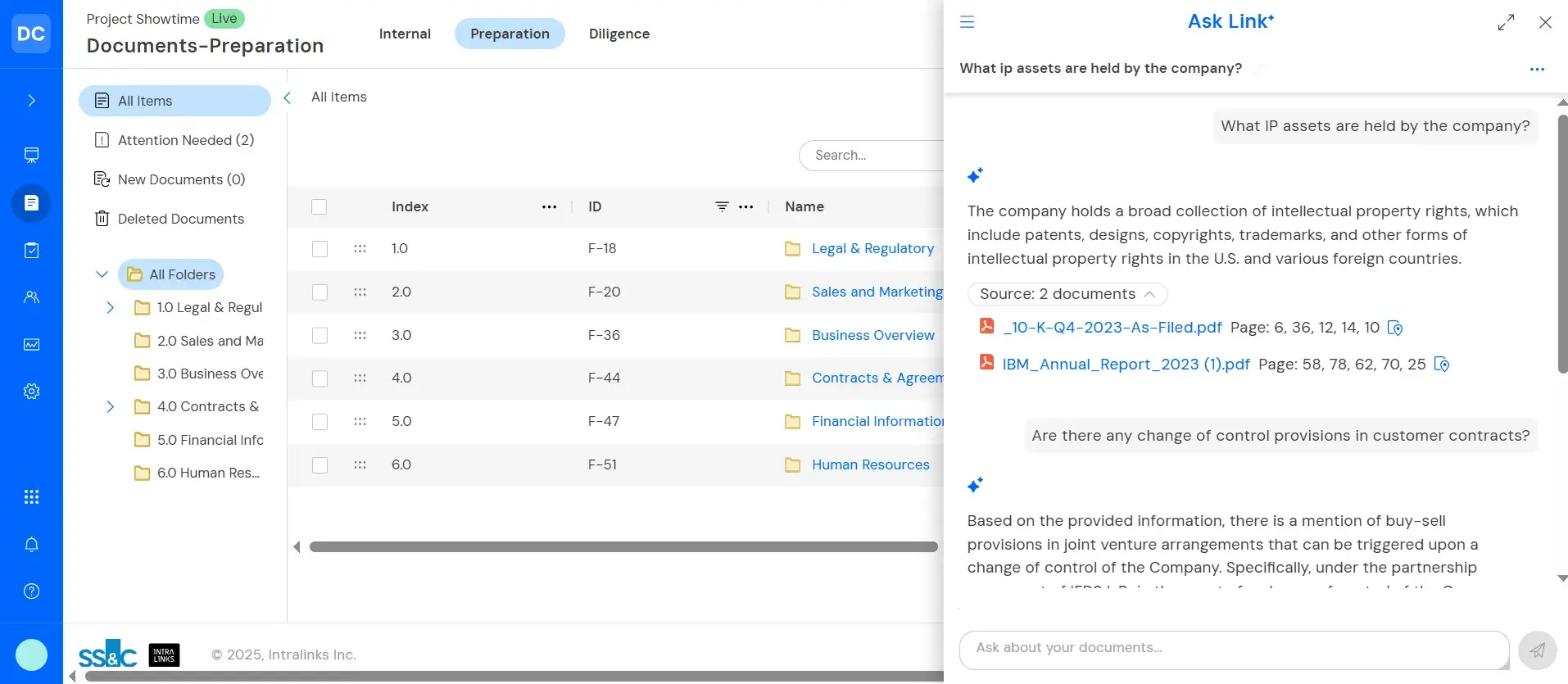Switch to the Diligence tab
The width and height of the screenshot is (1568, 684).
(x=619, y=34)
